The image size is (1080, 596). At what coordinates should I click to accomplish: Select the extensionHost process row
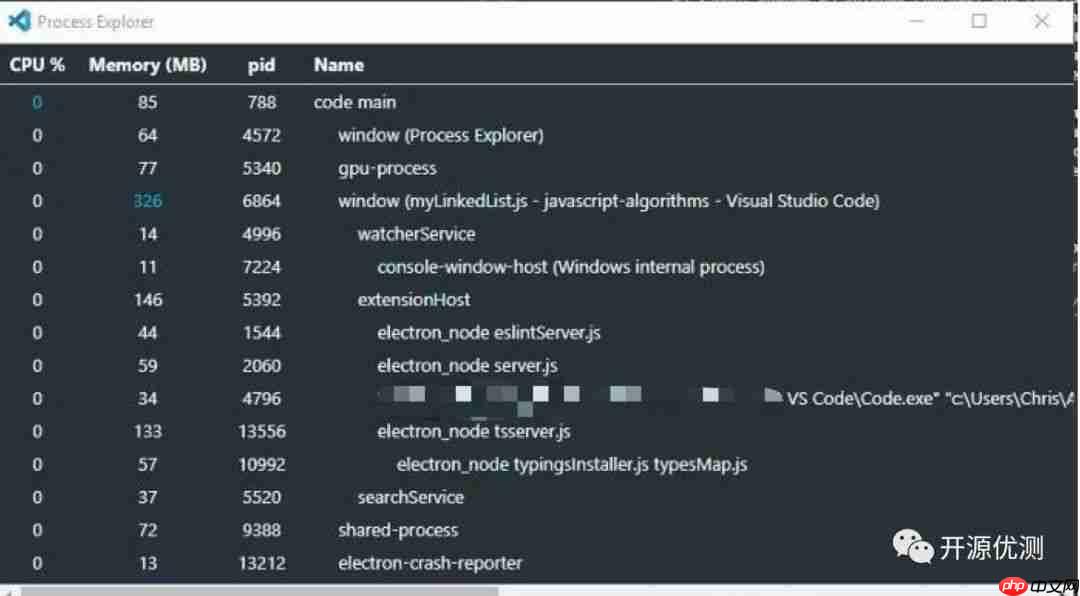(414, 300)
